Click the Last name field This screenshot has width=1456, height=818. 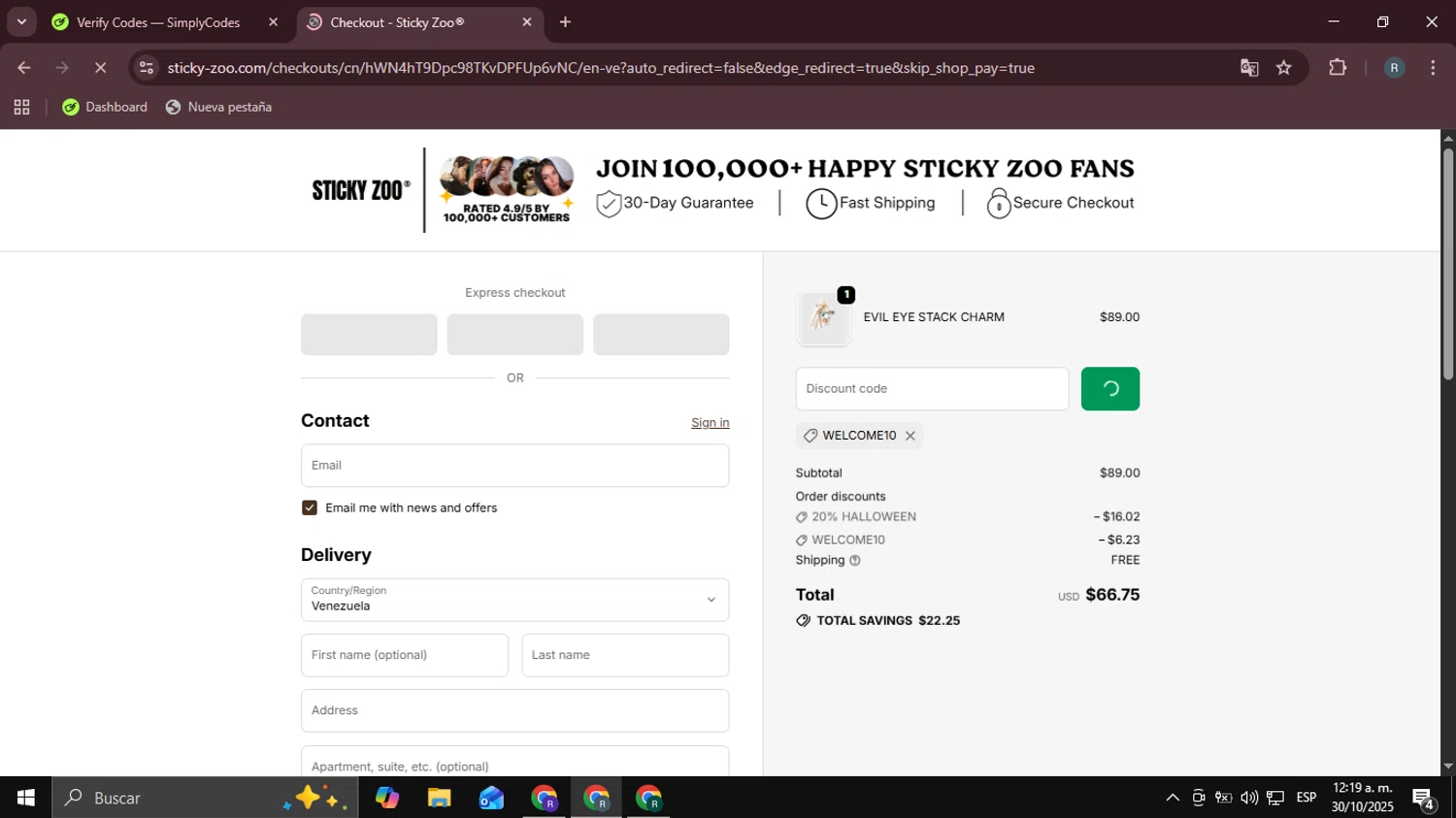(625, 655)
